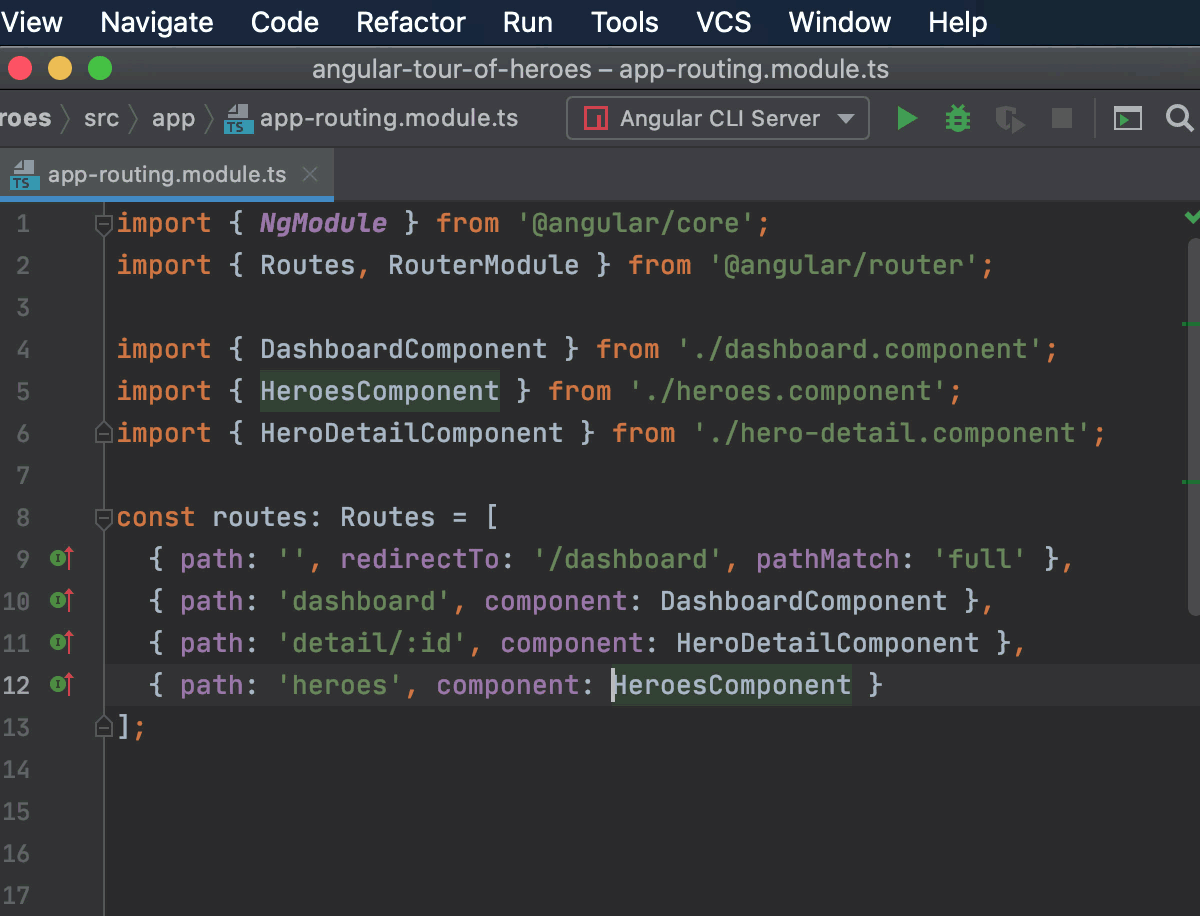Run with Coverage icon in toolbar

(1010, 120)
